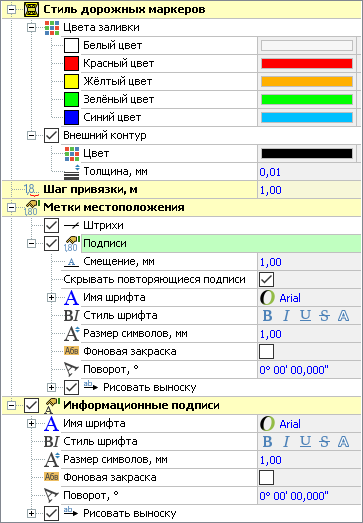
Task: Click the Рисовать выноску icon in Информационные подписи
Action: [x=71, y=513]
